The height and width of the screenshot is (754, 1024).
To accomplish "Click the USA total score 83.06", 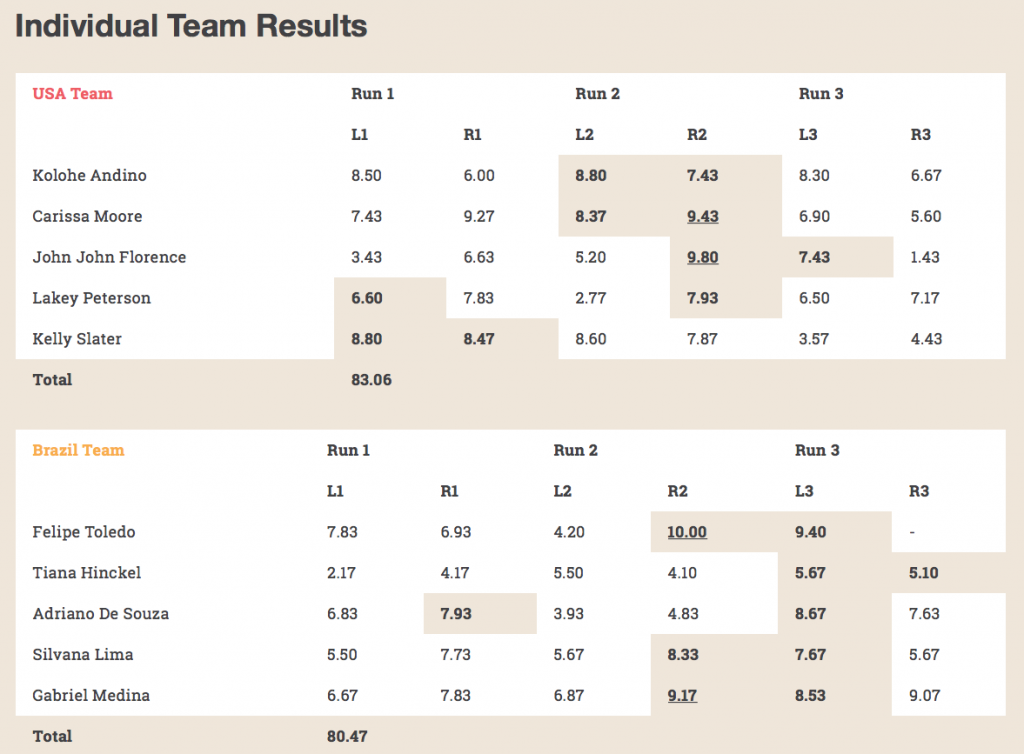I will [371, 379].
